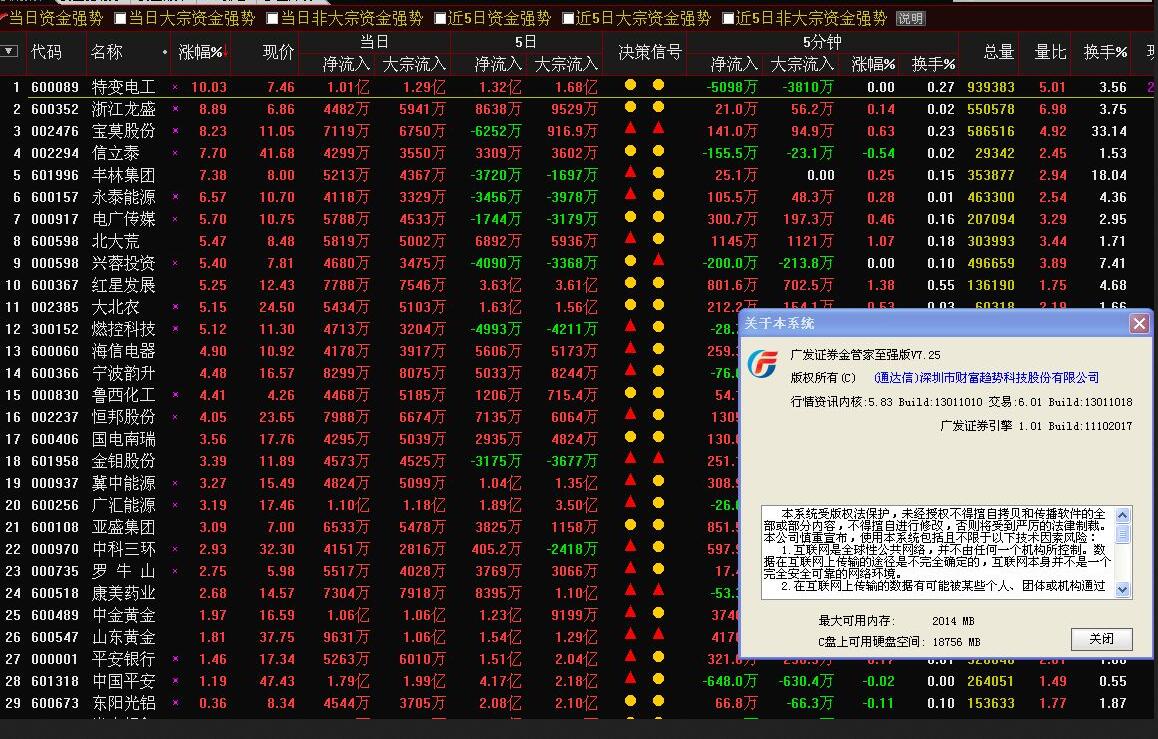Click purple x mark beside 大北农
This screenshot has height=739, width=1158.
click(175, 307)
